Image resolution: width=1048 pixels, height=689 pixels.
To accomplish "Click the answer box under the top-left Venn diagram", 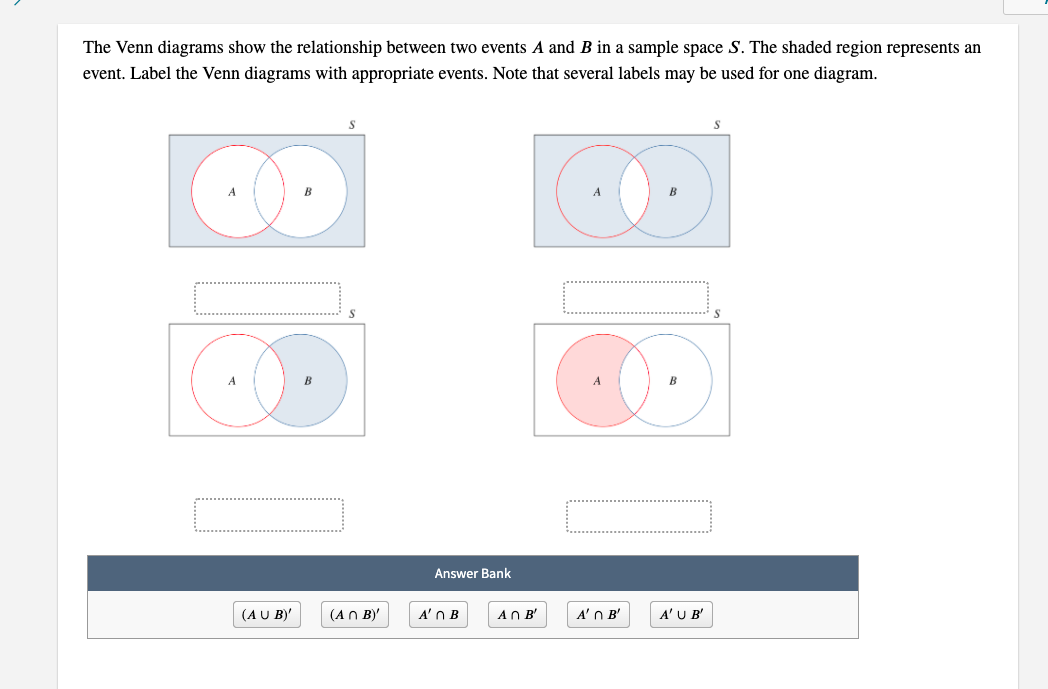I will [x=268, y=297].
